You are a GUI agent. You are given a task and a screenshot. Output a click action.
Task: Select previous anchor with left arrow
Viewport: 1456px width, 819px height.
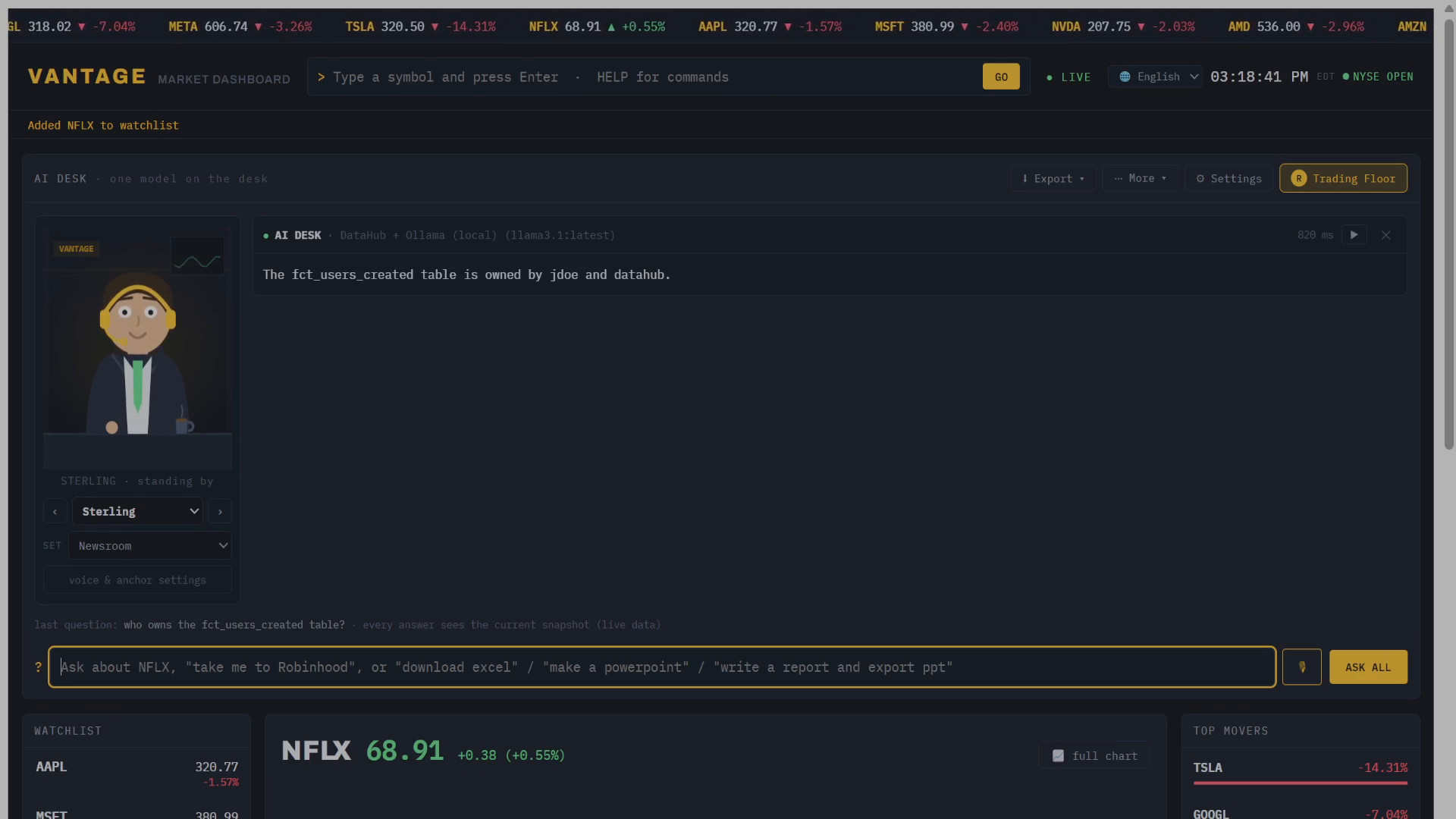pos(55,512)
